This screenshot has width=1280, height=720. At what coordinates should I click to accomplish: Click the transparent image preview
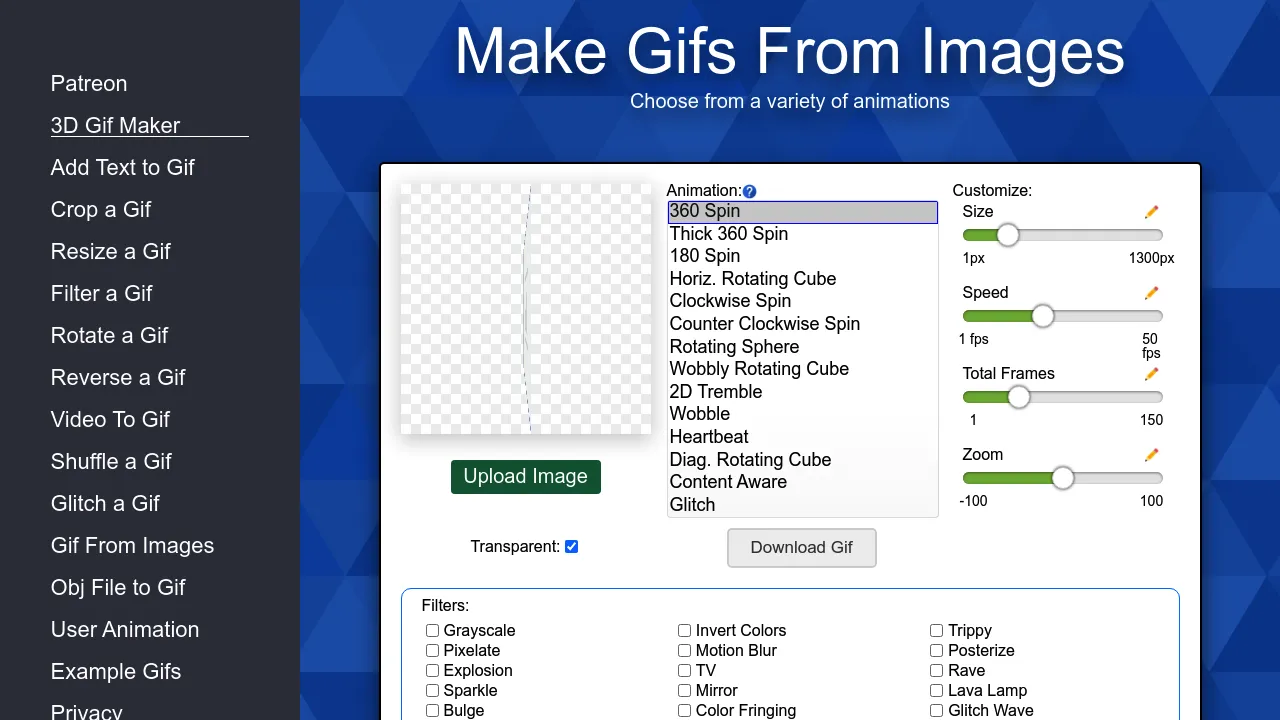[526, 308]
